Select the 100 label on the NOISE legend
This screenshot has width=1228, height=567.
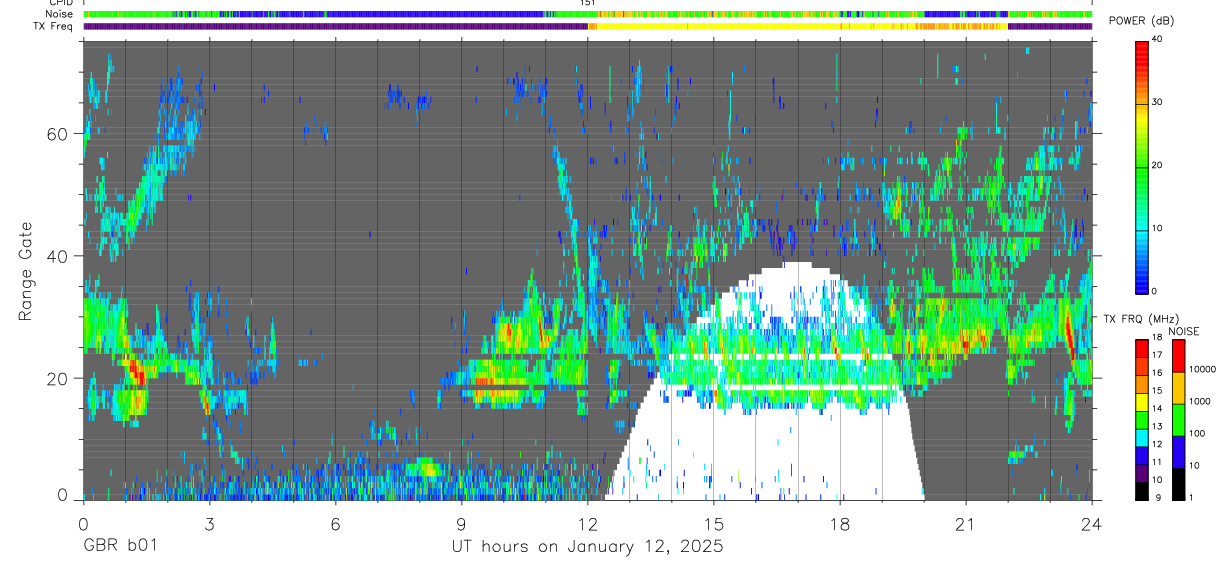point(1197,433)
